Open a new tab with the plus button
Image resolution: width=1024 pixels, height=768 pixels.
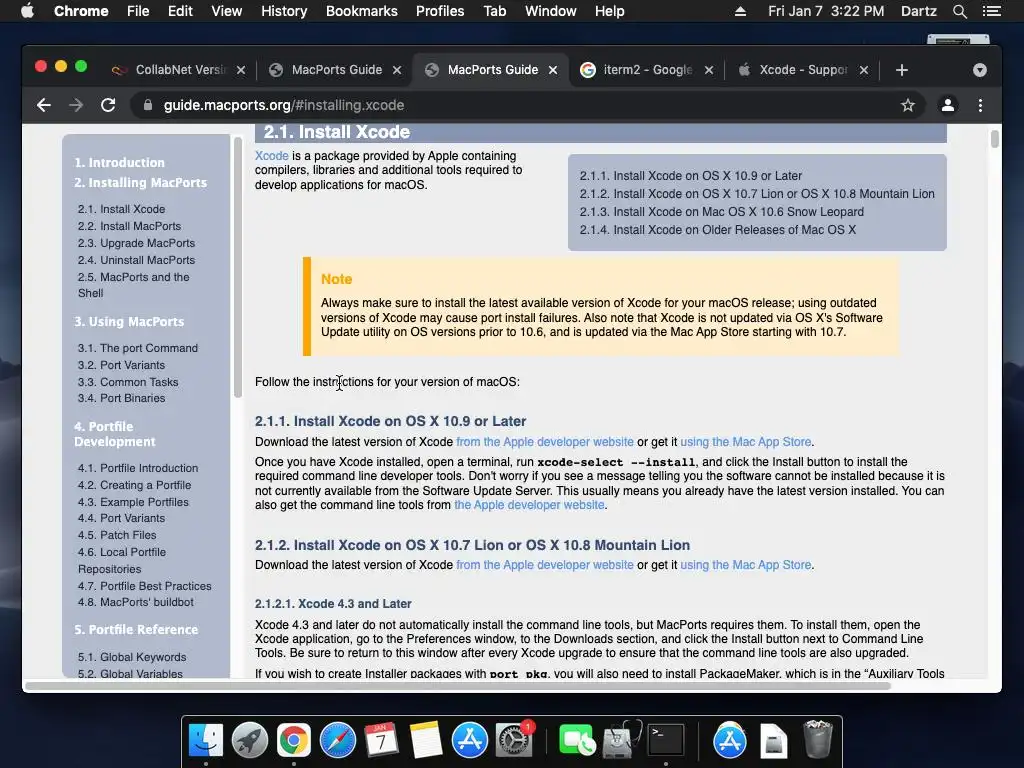tap(902, 70)
